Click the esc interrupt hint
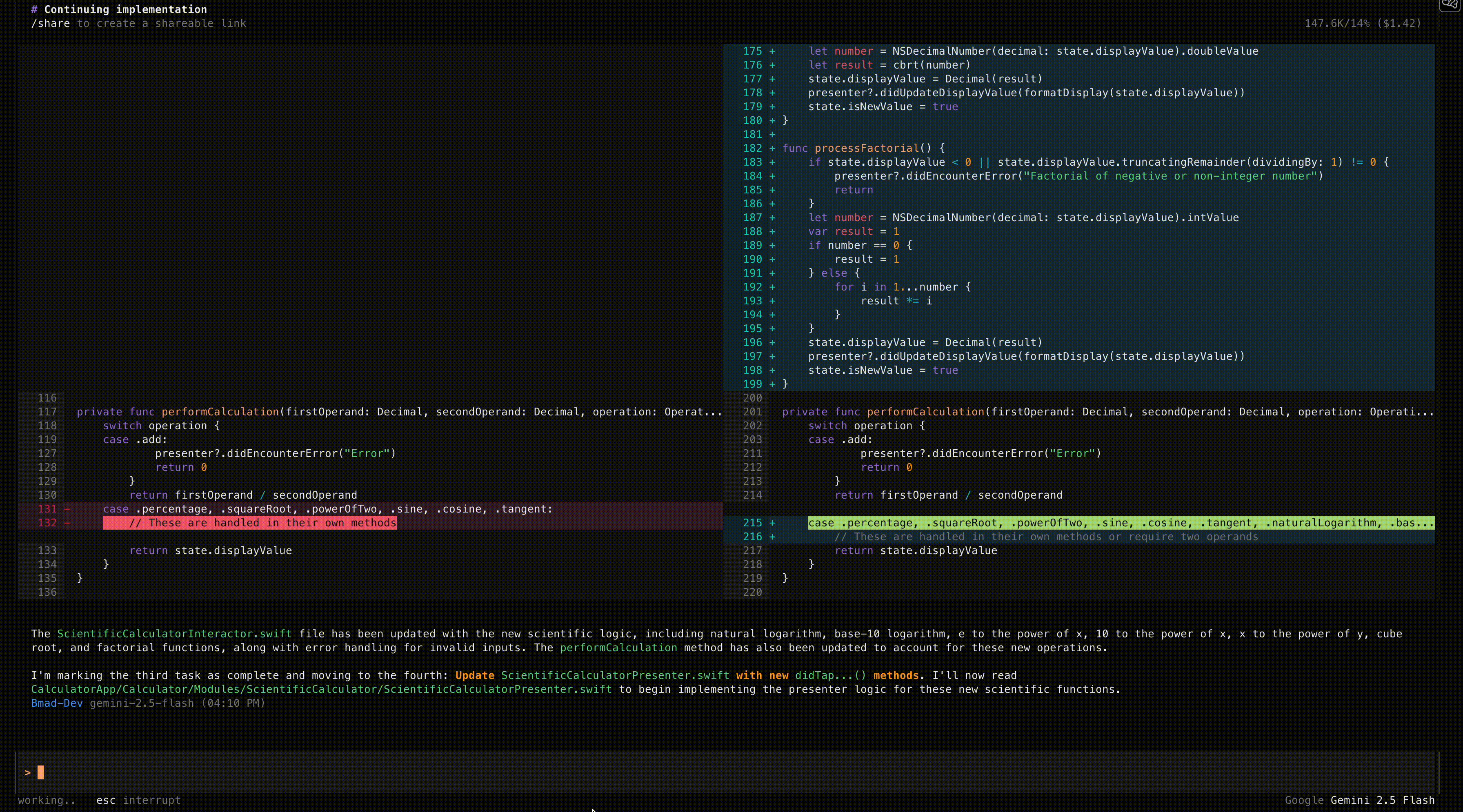Viewport: 1463px width, 812px height. [x=138, y=800]
